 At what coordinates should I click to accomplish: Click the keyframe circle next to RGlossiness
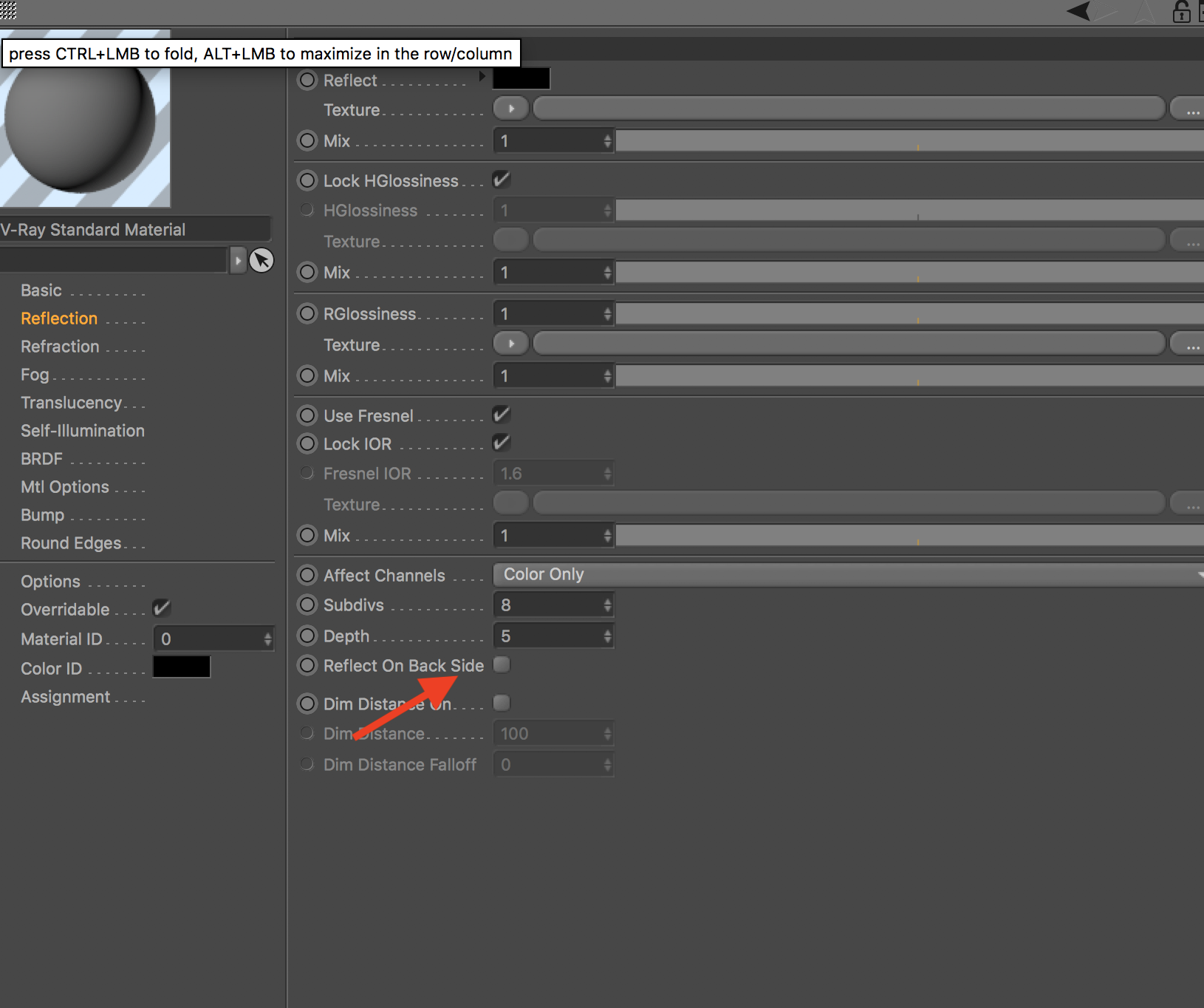(307, 313)
